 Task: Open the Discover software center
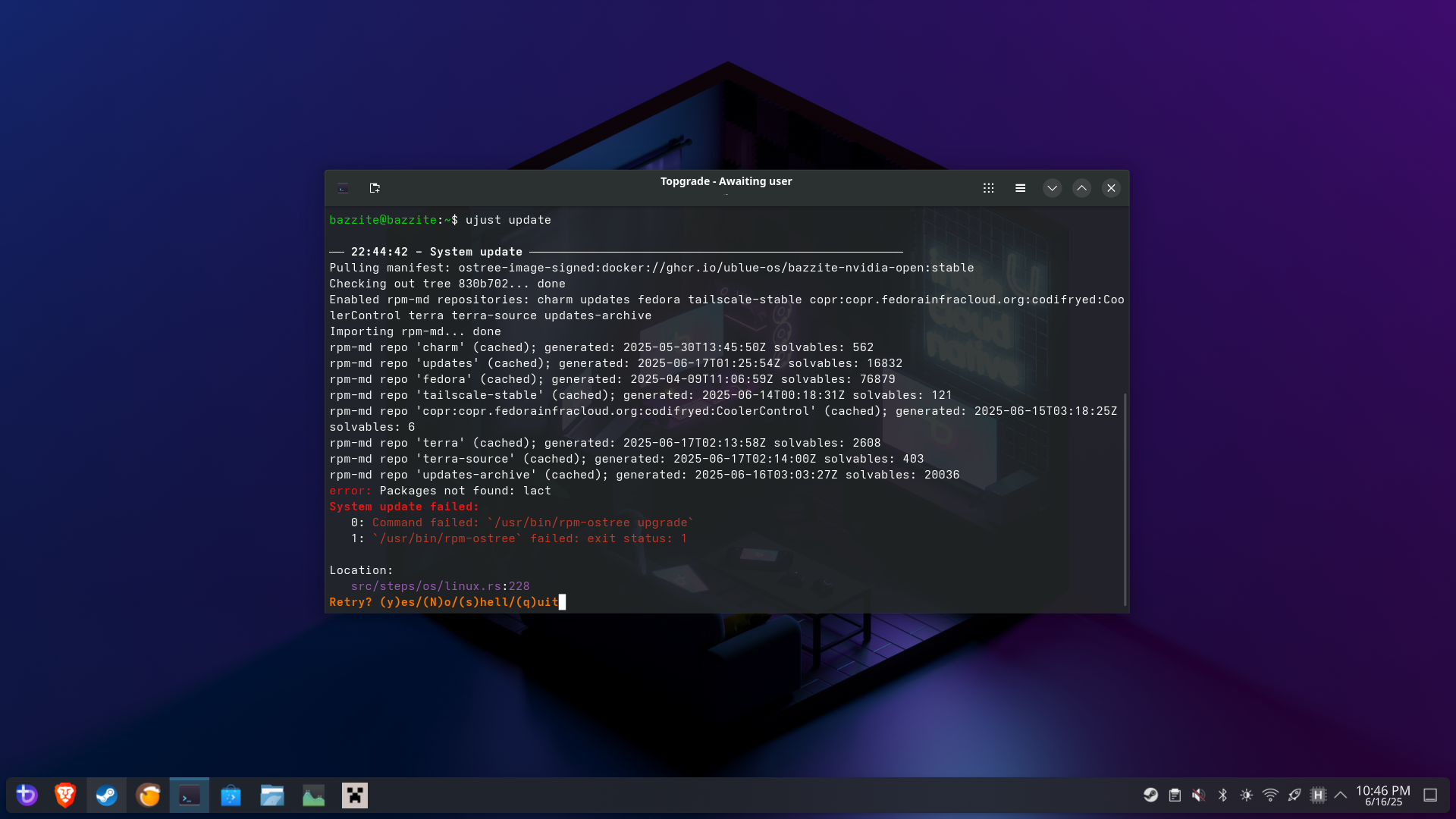pyautogui.click(x=231, y=795)
